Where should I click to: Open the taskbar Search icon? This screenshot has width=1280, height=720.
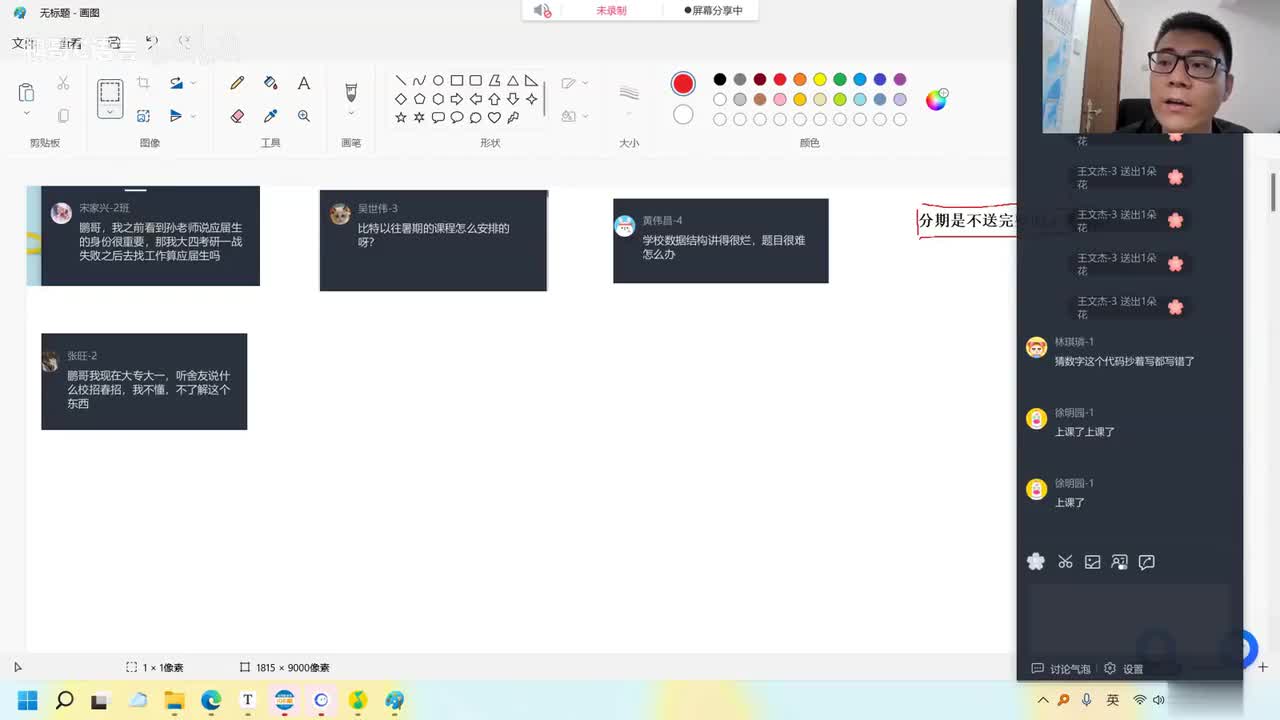pyautogui.click(x=64, y=700)
